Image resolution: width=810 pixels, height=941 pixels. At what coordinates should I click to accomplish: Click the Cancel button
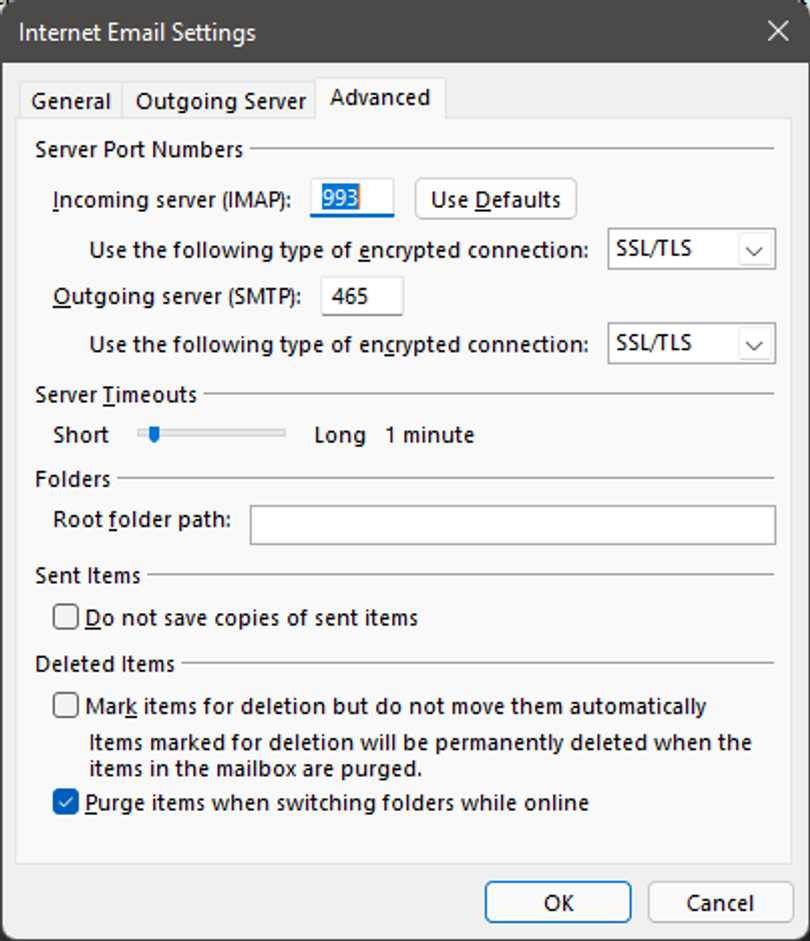pos(719,902)
